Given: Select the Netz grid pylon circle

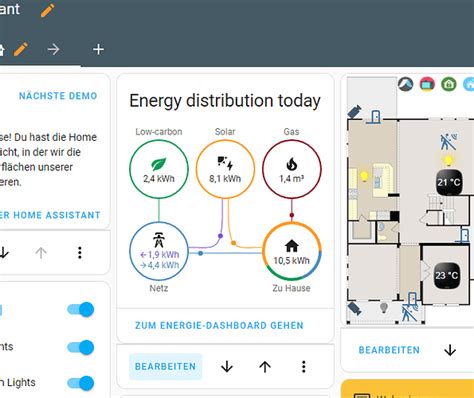Looking at the screenshot, I should point(159,252).
